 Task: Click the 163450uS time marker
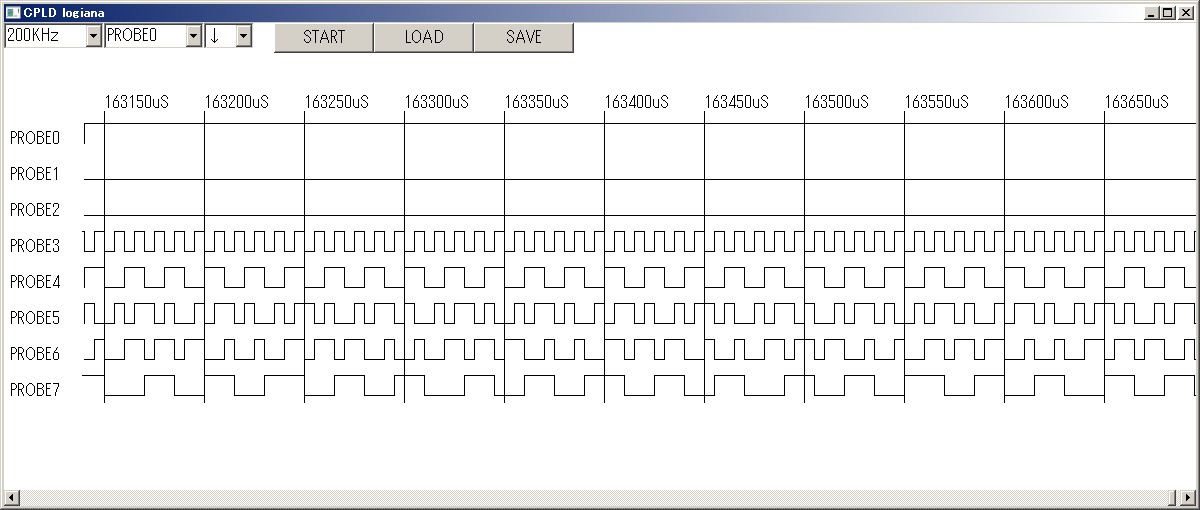(737, 102)
